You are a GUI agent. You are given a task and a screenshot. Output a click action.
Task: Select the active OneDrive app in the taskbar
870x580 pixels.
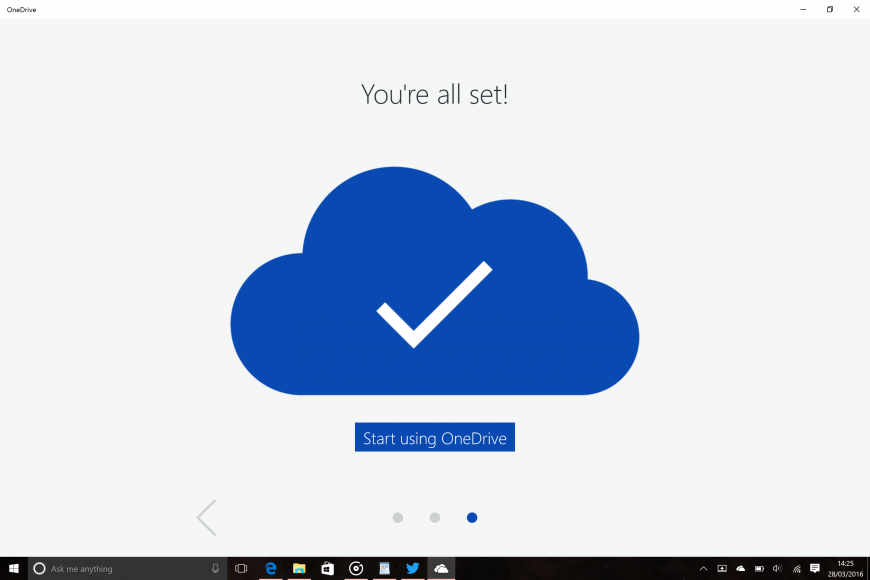440,568
